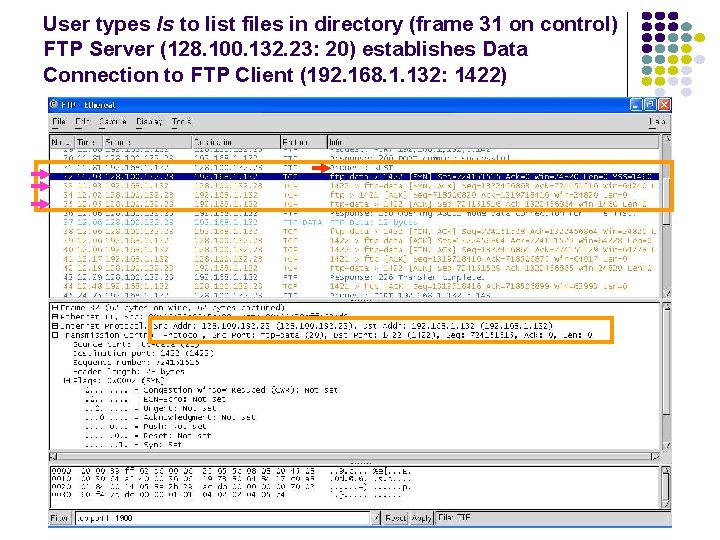Open the File menu
This screenshot has width=720, height=540.
point(59,122)
